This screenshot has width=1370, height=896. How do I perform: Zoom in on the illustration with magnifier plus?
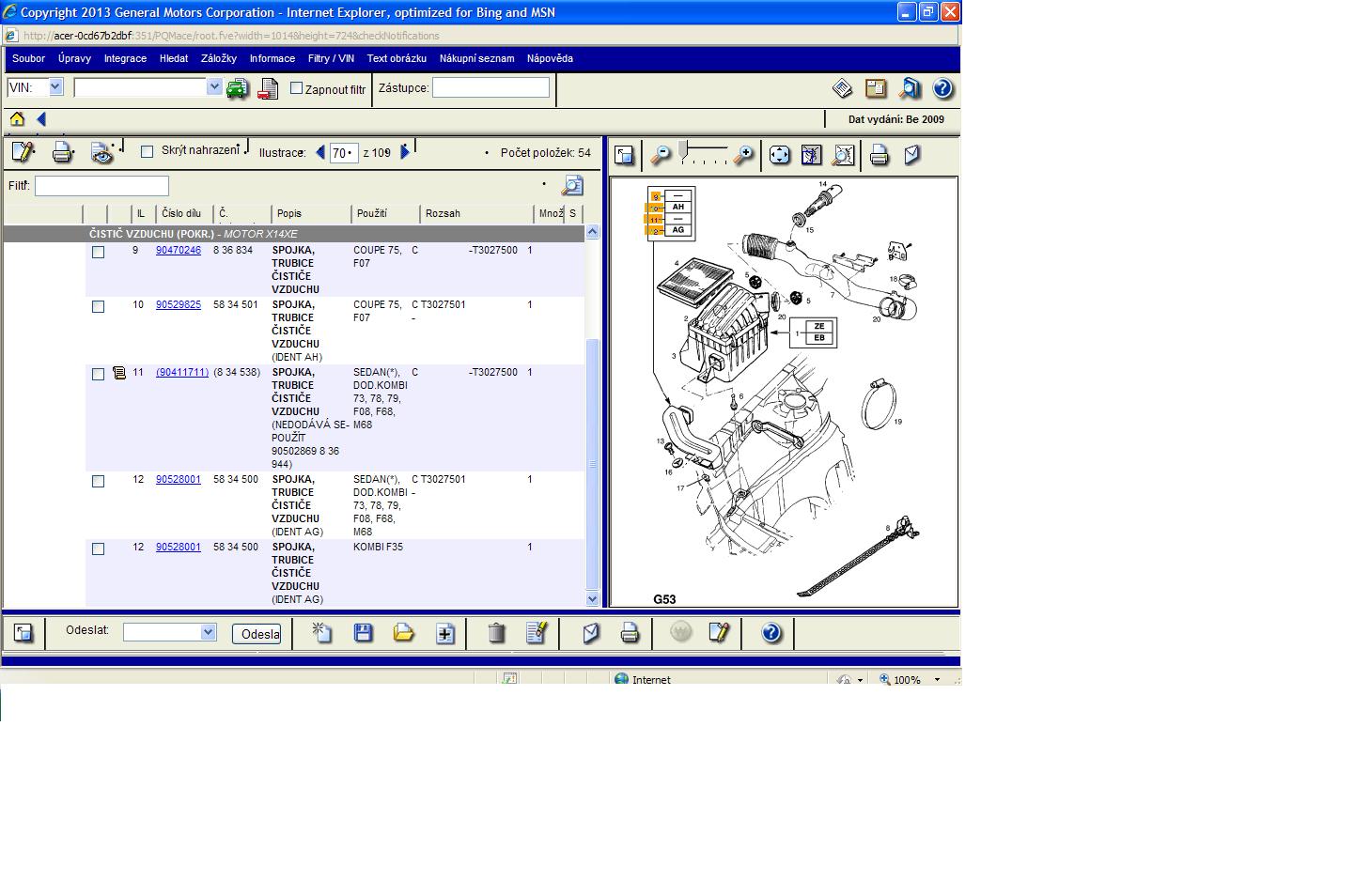pos(743,155)
